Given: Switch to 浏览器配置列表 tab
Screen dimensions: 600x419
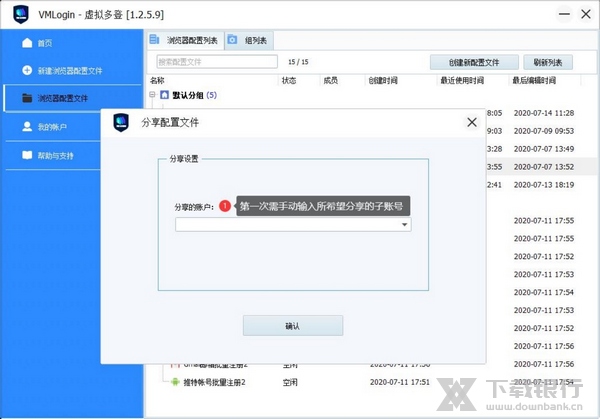Looking at the screenshot, I should pos(186,40).
